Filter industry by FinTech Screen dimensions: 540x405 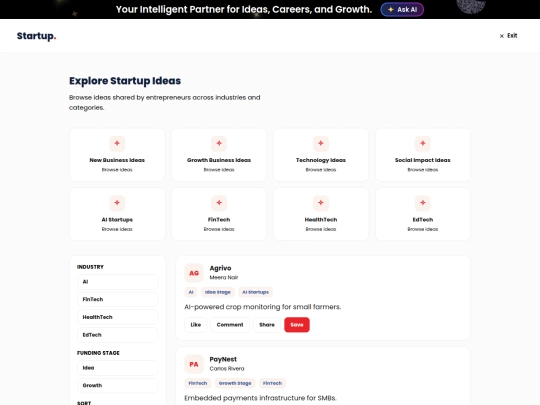point(117,299)
